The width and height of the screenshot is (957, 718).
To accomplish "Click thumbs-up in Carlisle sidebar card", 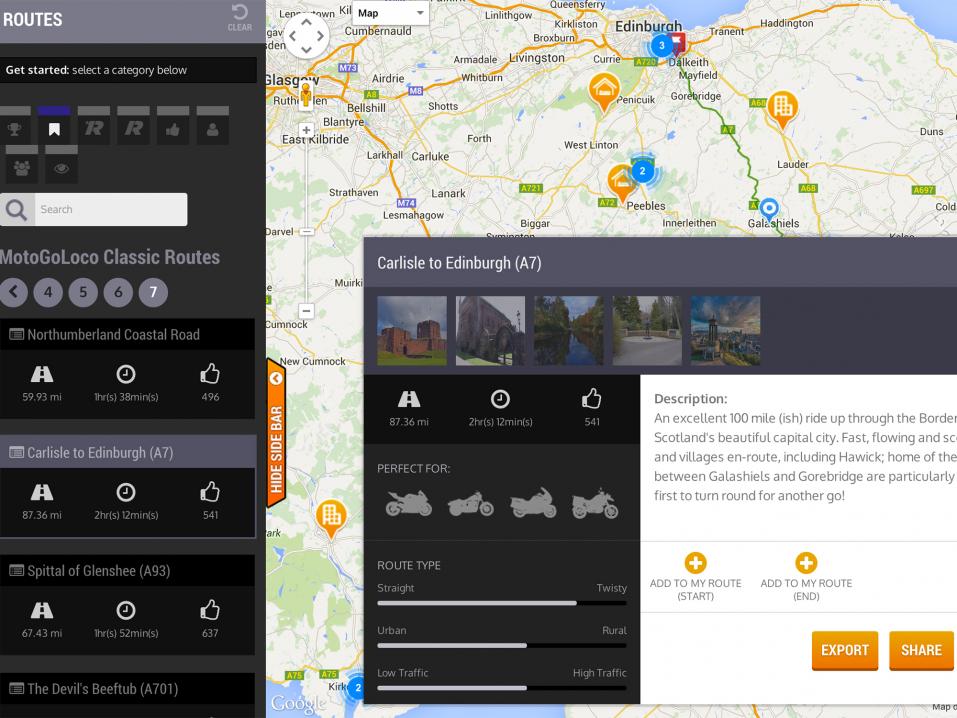I will (x=210, y=491).
